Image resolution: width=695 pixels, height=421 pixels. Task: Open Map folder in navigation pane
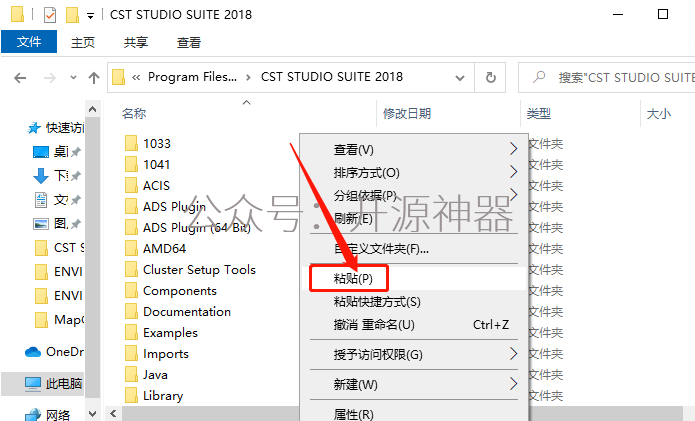[x=59, y=320]
